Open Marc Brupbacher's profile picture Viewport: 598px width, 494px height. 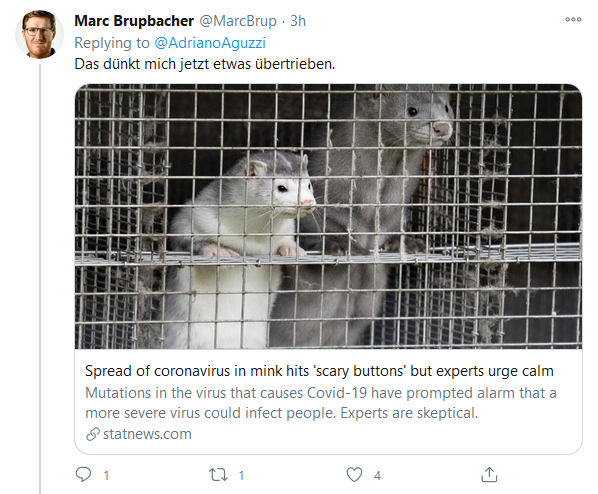click(x=39, y=34)
